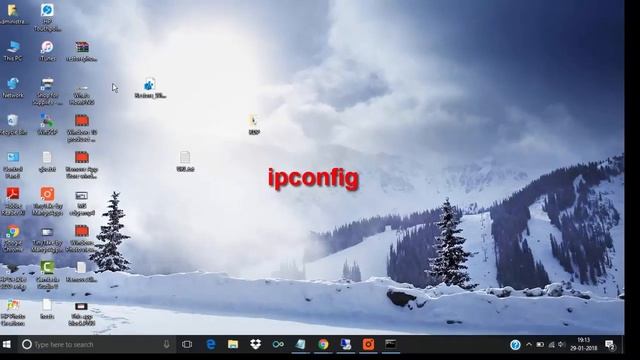The height and width of the screenshot is (360, 640).
Task: Launch Camtasia Studio 8 desktop shortcut
Action: click(x=47, y=275)
